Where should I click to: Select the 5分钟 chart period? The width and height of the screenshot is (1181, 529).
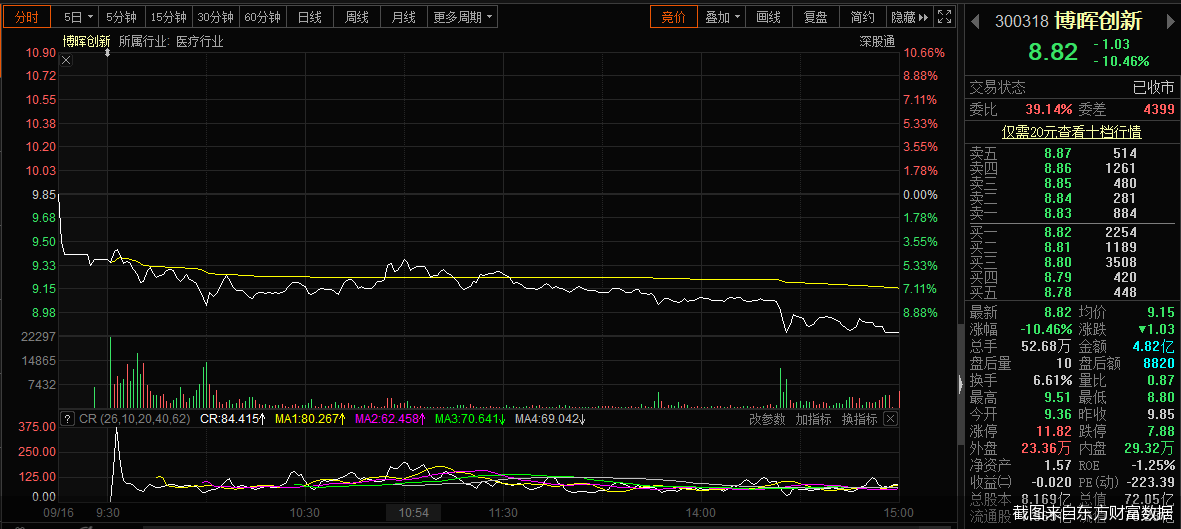(x=121, y=17)
